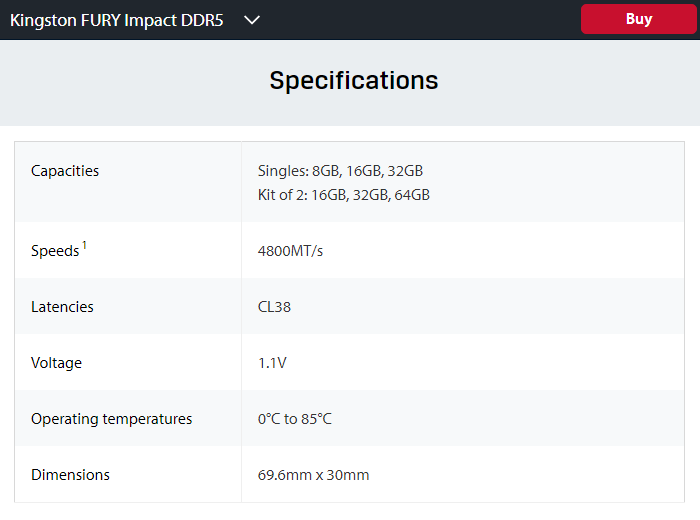The height and width of the screenshot is (520, 700).
Task: Click the 69.6mm x 30mm value
Action: pos(313,475)
